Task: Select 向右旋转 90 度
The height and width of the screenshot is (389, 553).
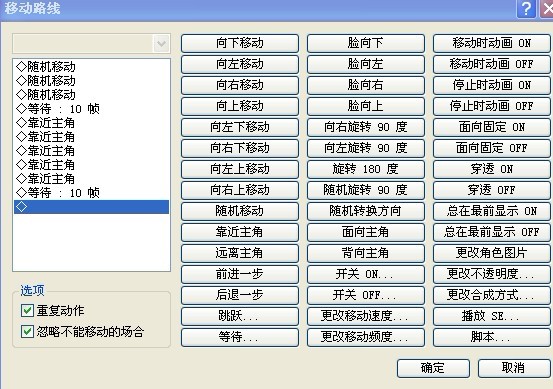Action: point(366,127)
